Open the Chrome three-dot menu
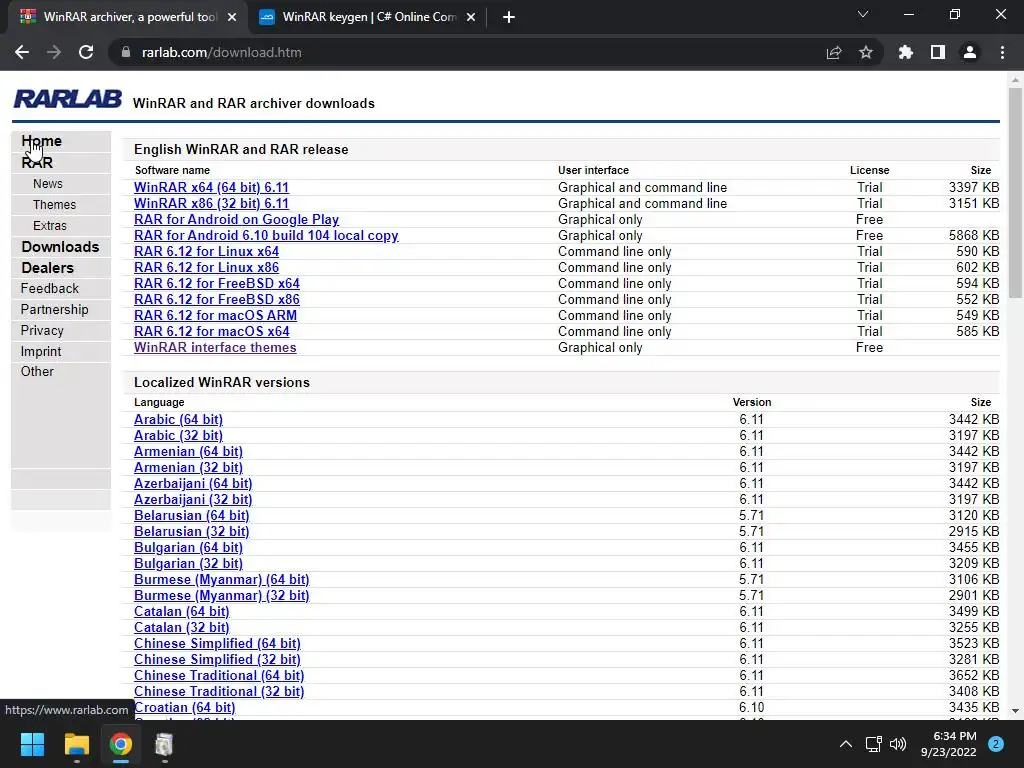The image size is (1024, 768). click(1002, 52)
